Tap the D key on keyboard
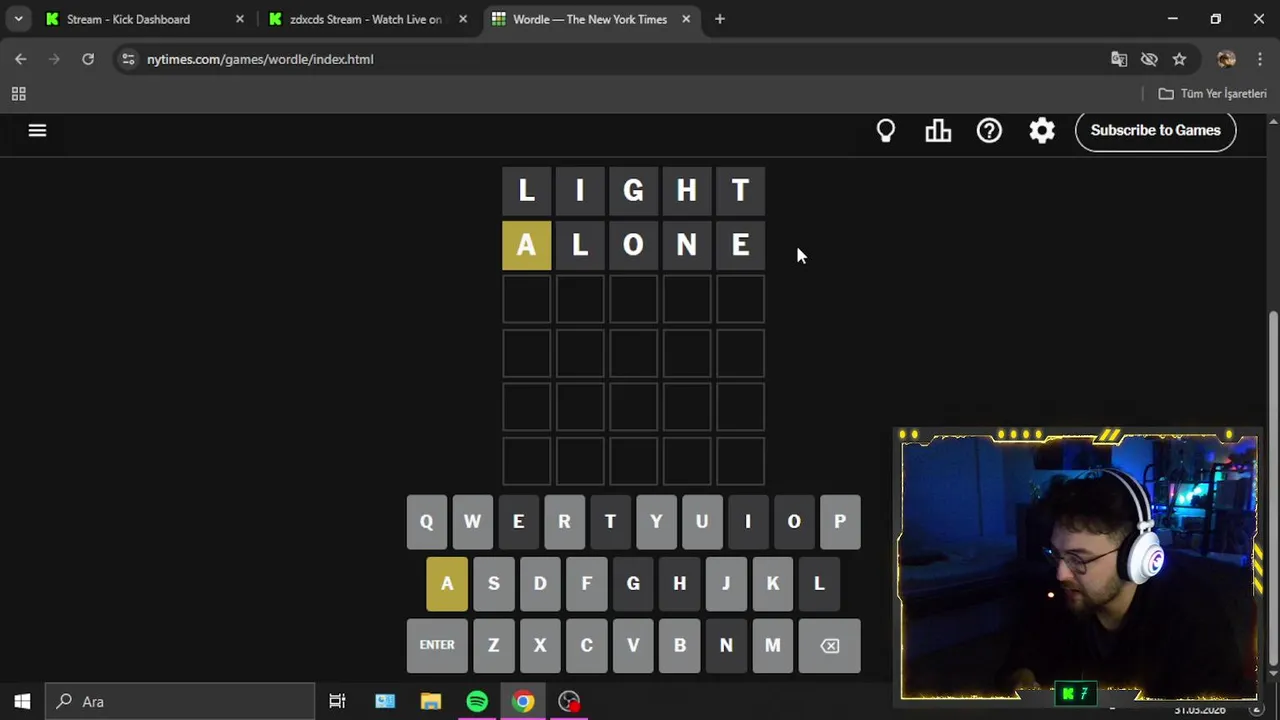 pos(540,583)
